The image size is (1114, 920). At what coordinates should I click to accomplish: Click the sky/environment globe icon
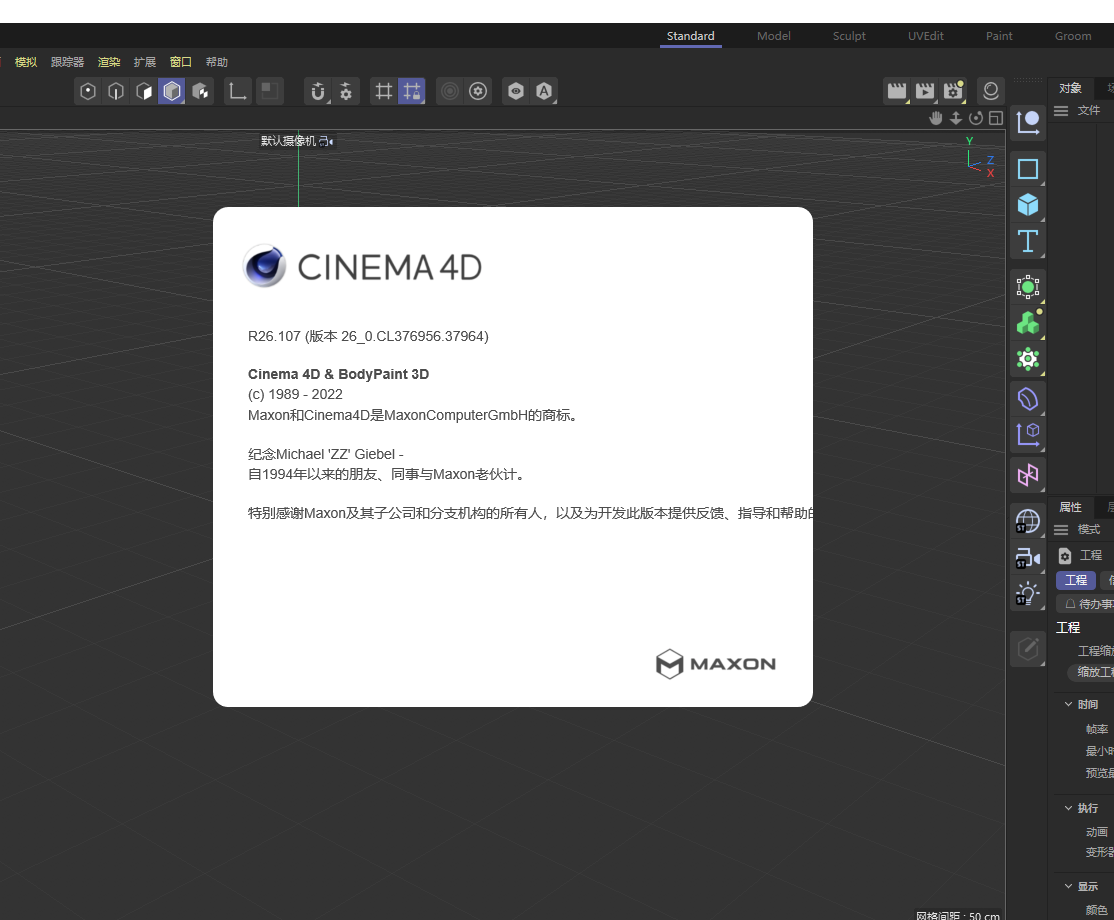tap(1027, 520)
